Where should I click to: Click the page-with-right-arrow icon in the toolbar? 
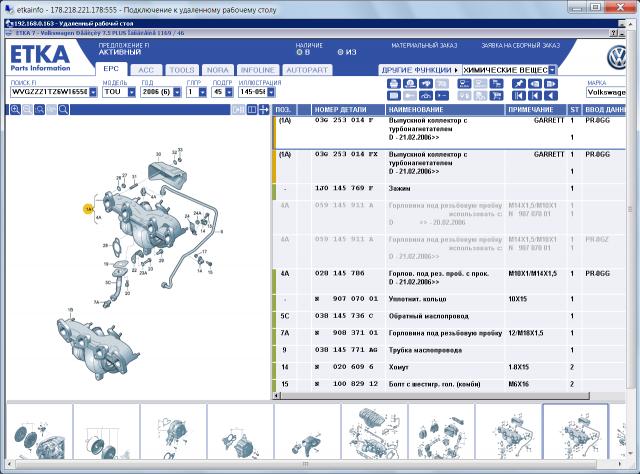tap(551, 84)
